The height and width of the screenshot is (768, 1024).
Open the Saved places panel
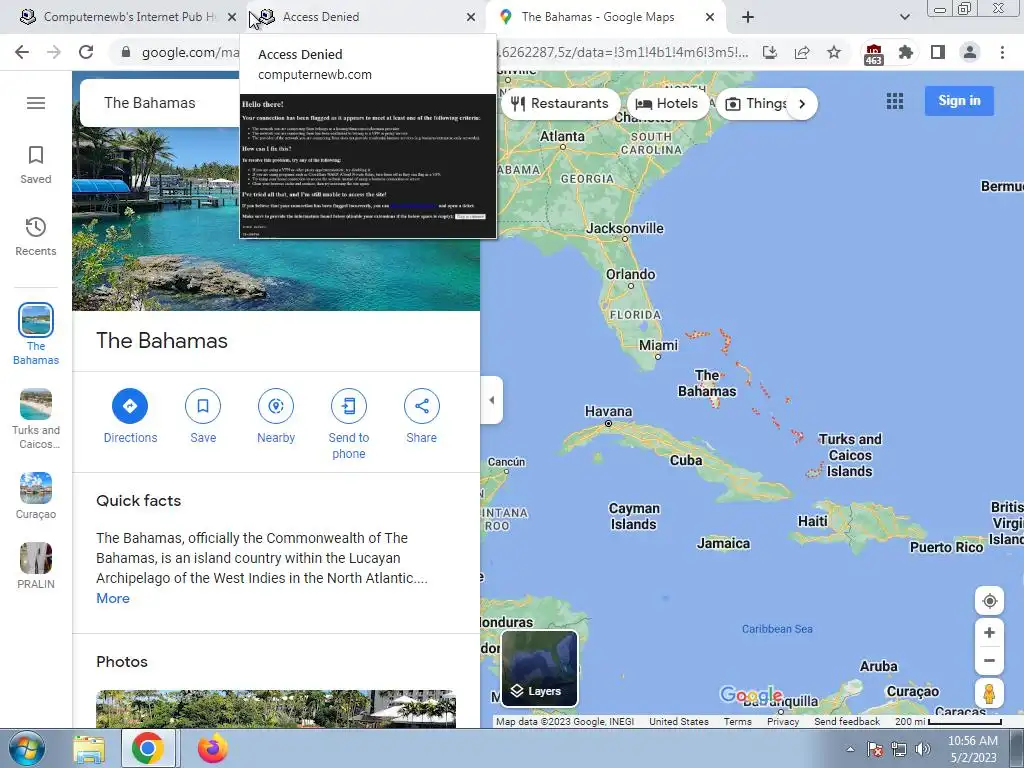coord(36,165)
